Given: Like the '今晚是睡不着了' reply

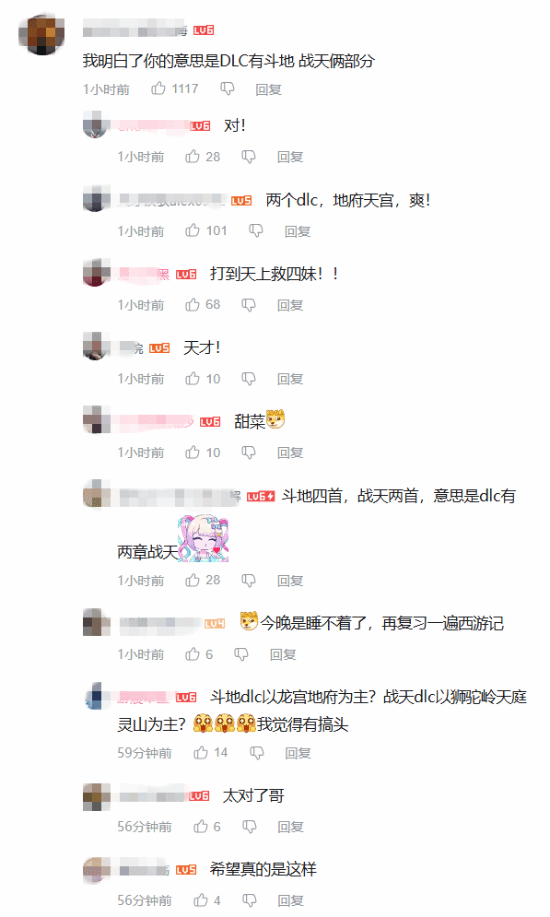Looking at the screenshot, I should coord(192,654).
